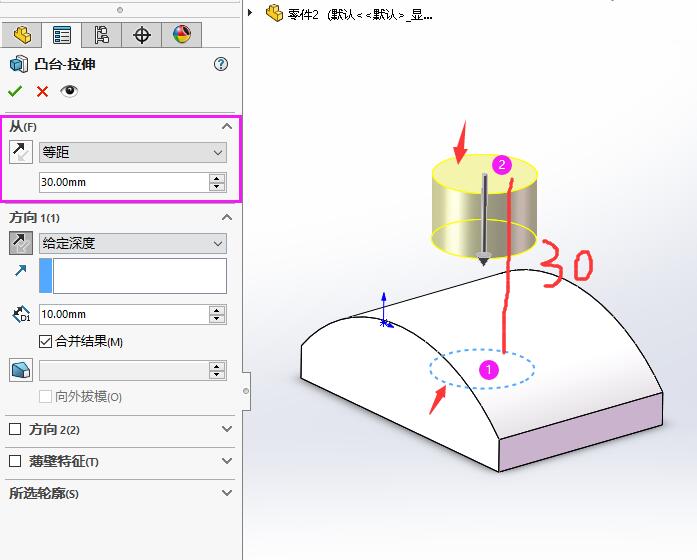Open the DisplayManager color ball tab
Viewport: 697px width, 560px height.
click(182, 35)
